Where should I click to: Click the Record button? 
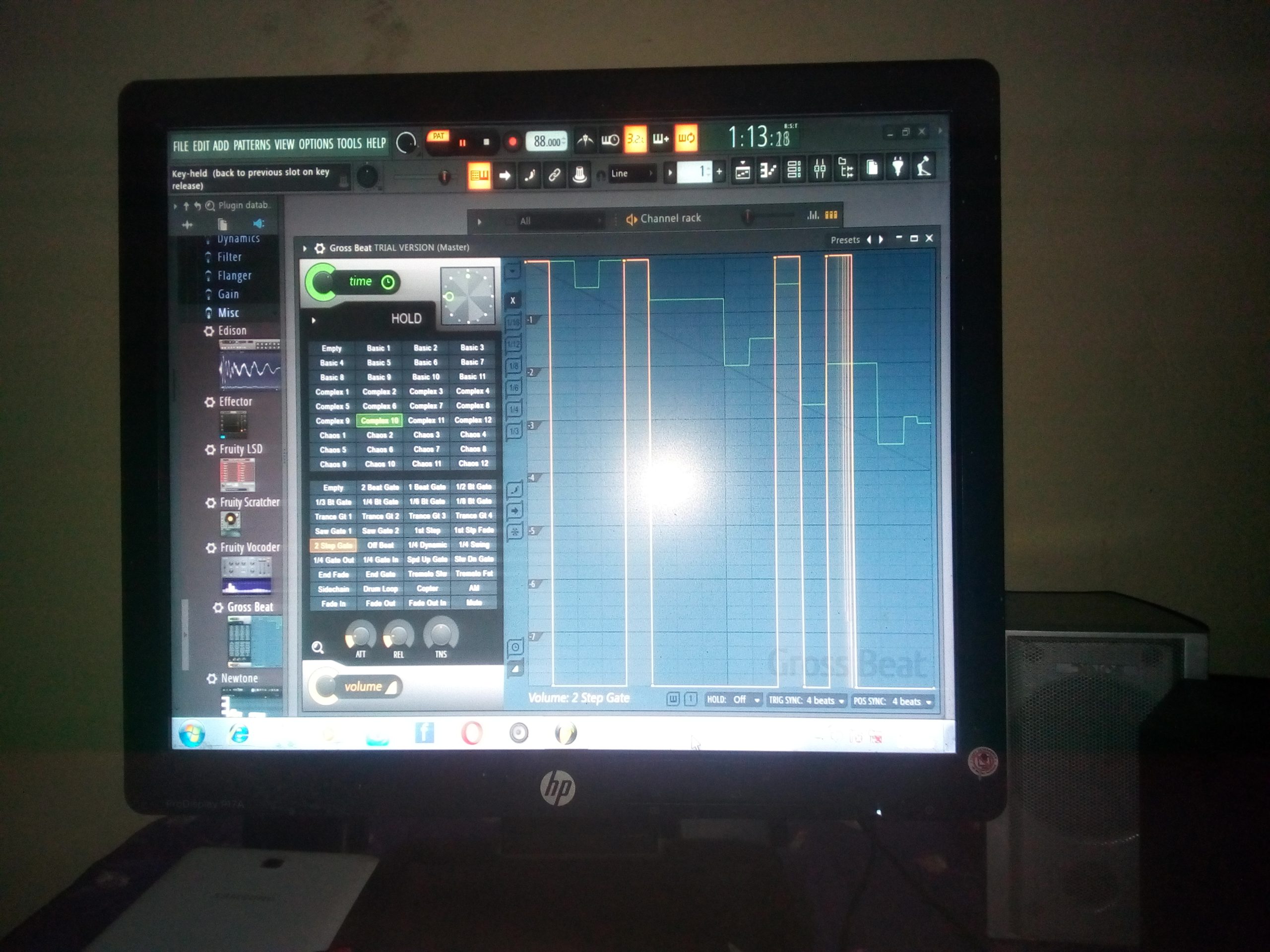512,141
